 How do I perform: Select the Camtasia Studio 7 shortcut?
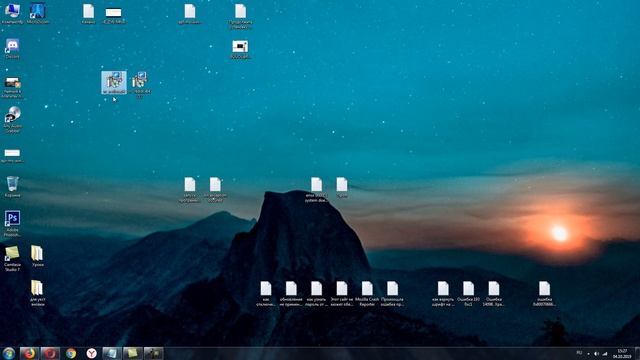(x=12, y=258)
